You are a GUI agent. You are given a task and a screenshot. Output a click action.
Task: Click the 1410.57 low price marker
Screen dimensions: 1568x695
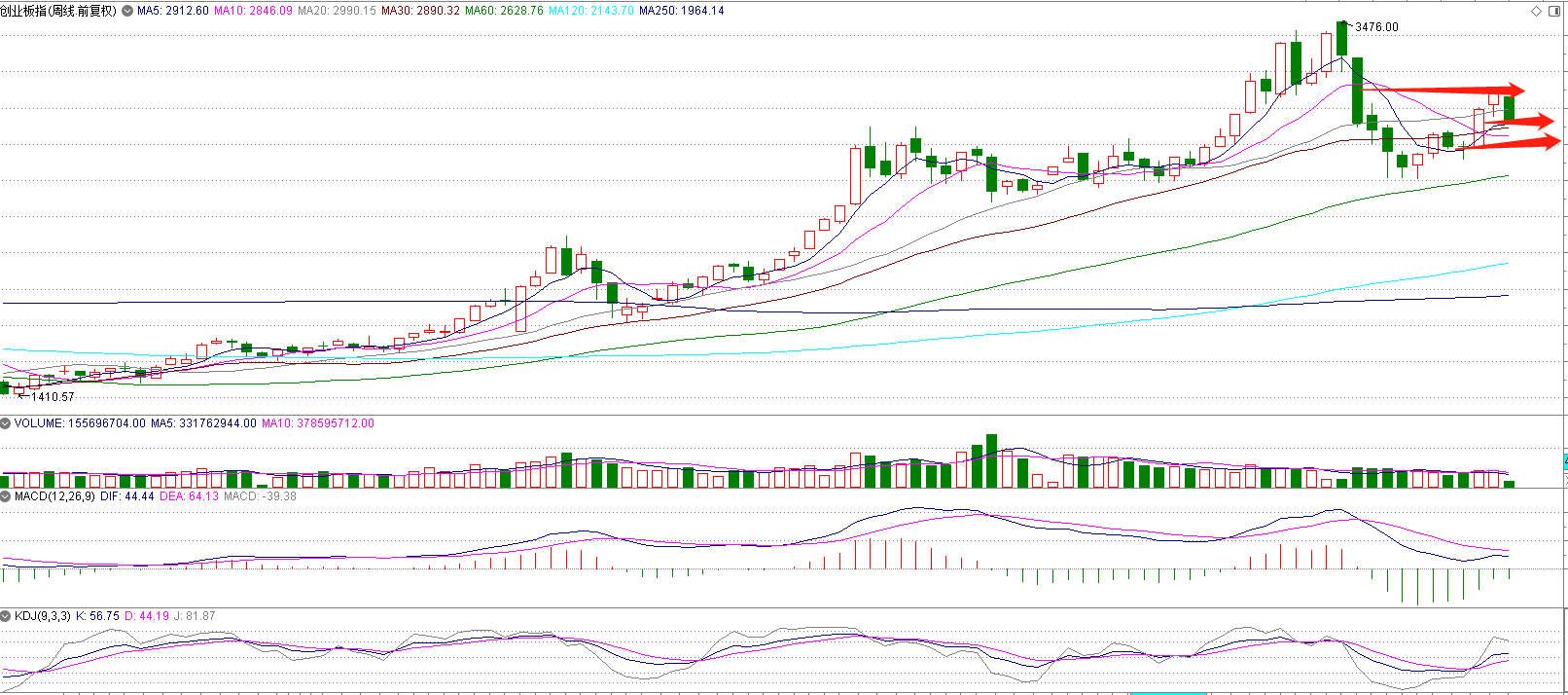(x=53, y=397)
